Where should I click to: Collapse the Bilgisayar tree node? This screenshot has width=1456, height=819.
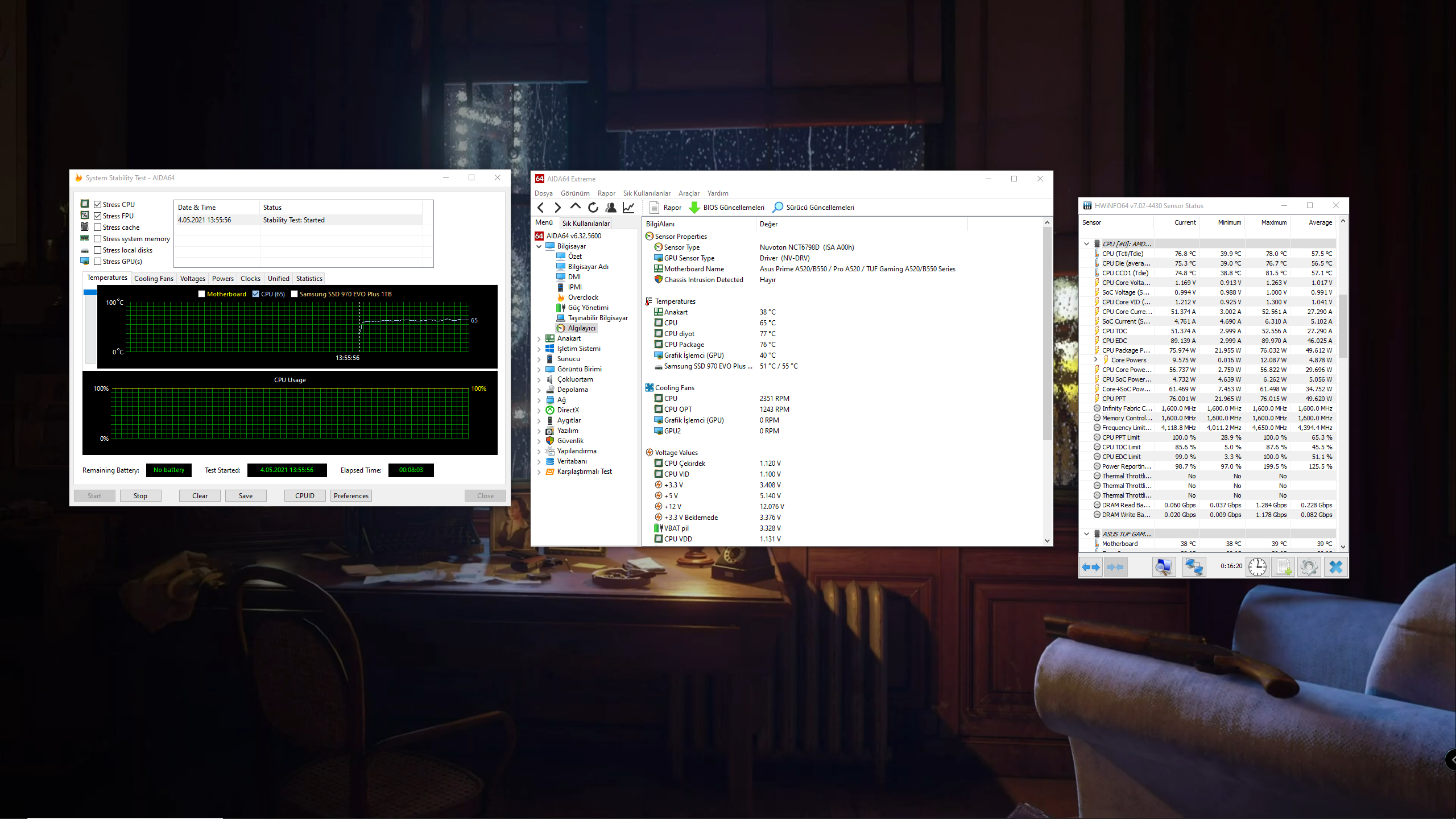coord(539,247)
